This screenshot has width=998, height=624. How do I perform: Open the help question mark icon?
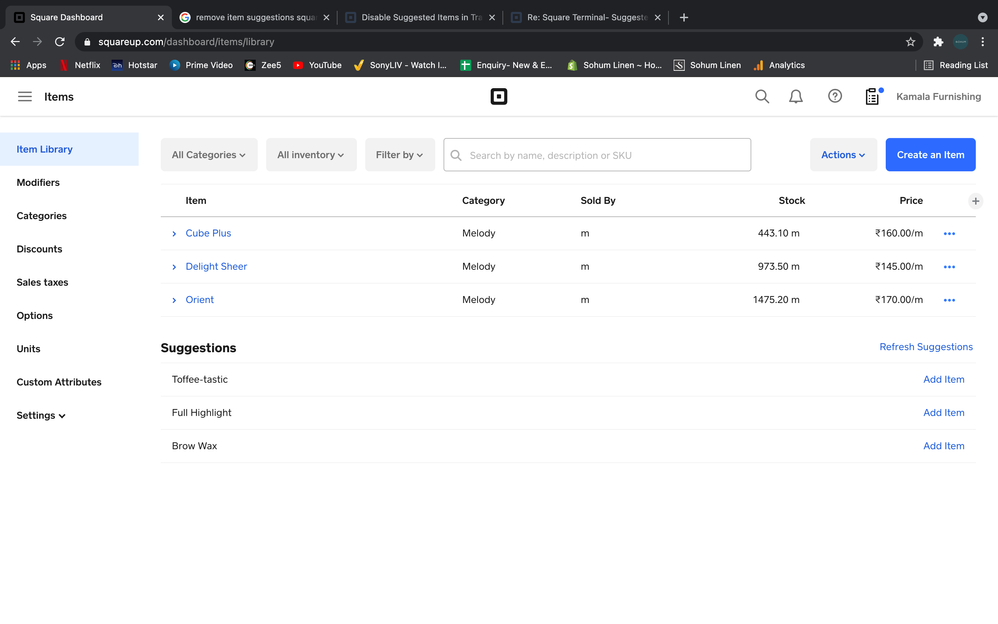[x=835, y=97]
